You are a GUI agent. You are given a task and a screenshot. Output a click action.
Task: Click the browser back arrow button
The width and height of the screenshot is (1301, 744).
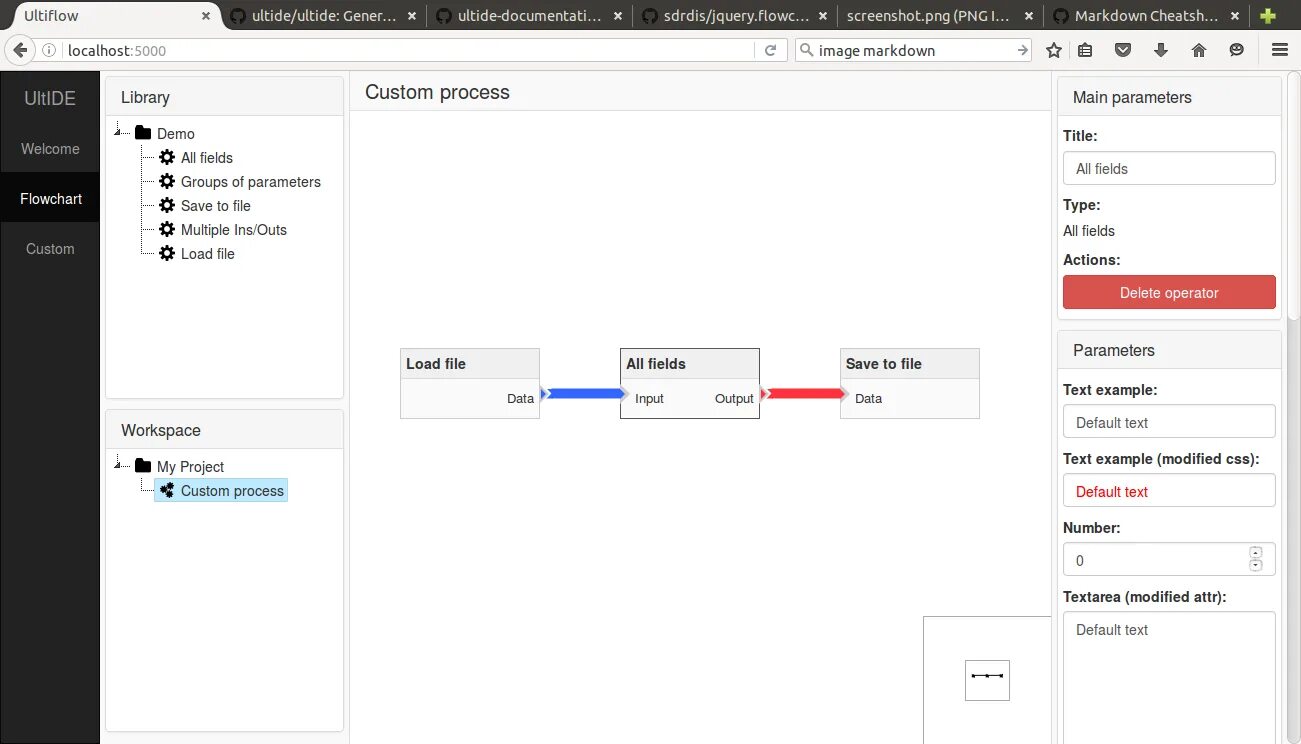tap(19, 50)
